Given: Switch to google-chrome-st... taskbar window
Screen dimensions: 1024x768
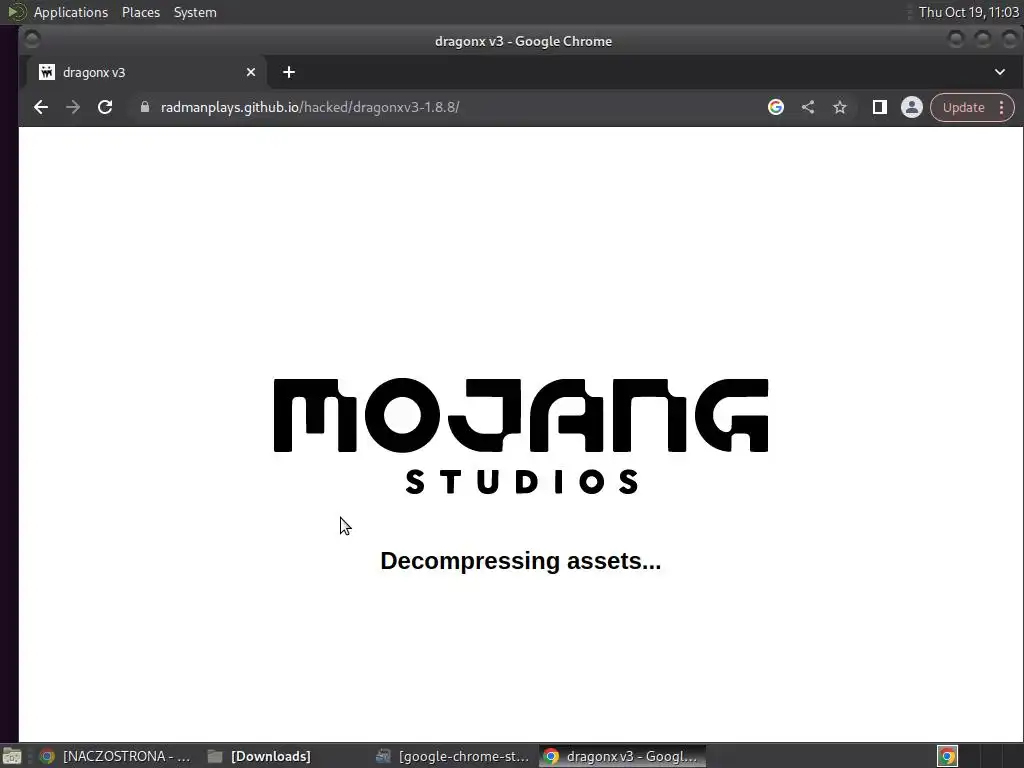Looking at the screenshot, I should click(x=454, y=756).
